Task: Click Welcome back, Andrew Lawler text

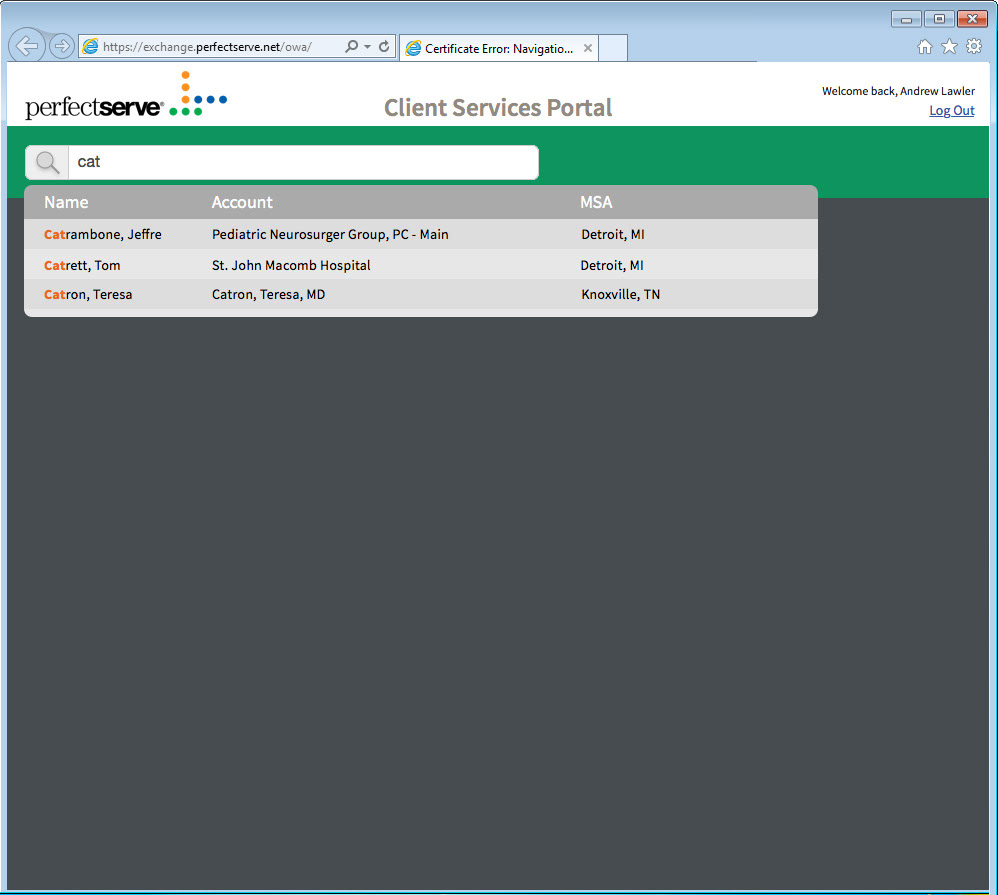Action: tap(898, 91)
